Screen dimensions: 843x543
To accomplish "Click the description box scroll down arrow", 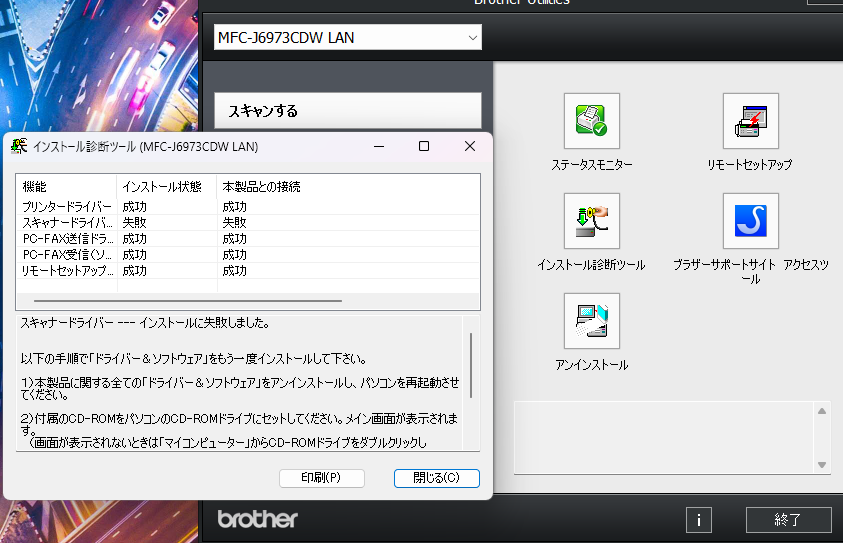I will tap(821, 465).
